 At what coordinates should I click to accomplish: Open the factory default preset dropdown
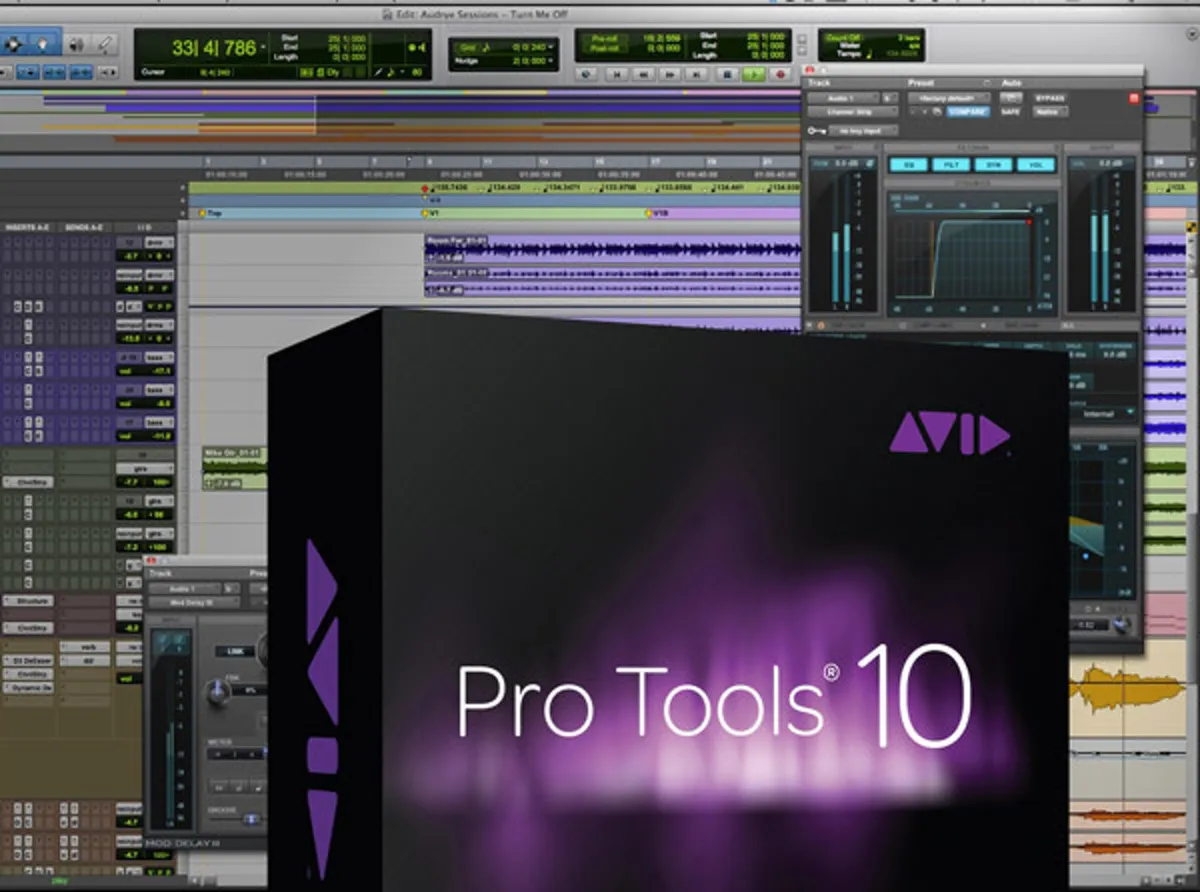[948, 98]
